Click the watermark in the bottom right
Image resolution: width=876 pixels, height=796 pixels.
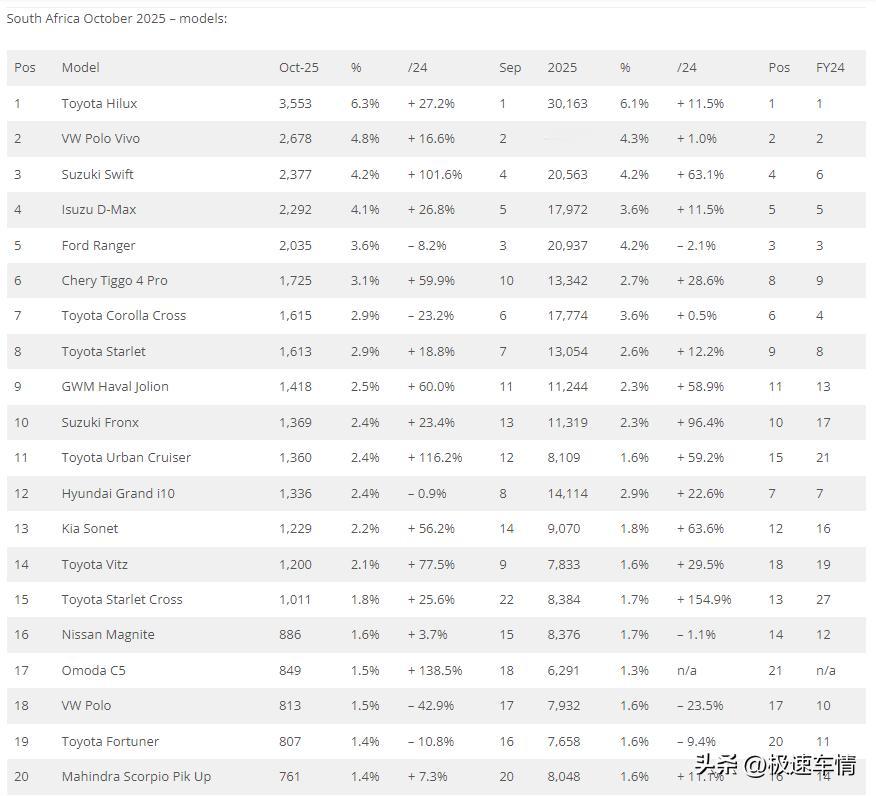tap(776, 767)
